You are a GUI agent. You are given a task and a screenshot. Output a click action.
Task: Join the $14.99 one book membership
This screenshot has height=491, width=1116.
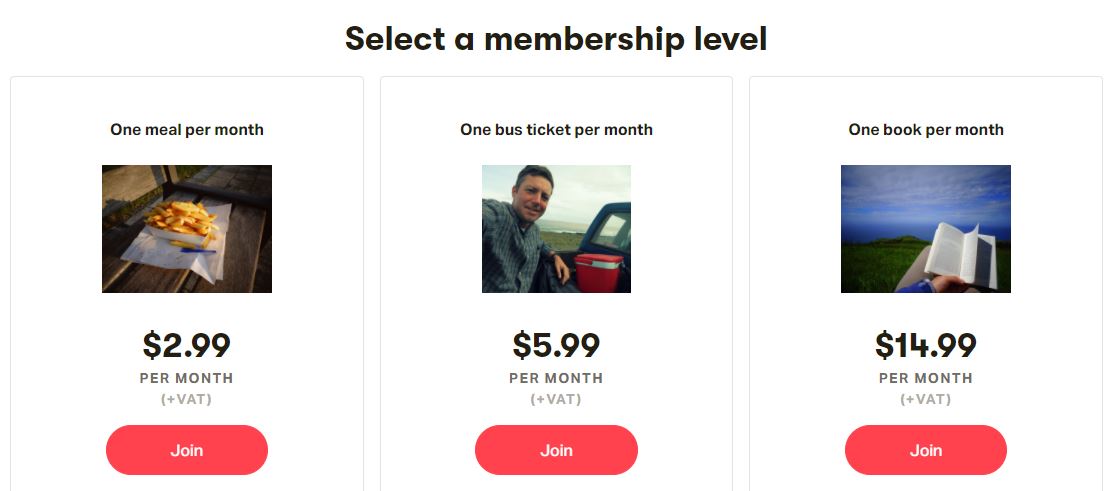(926, 450)
